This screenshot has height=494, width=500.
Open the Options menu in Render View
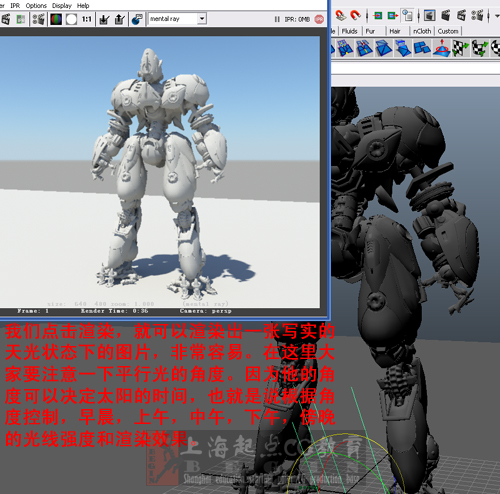(36, 6)
